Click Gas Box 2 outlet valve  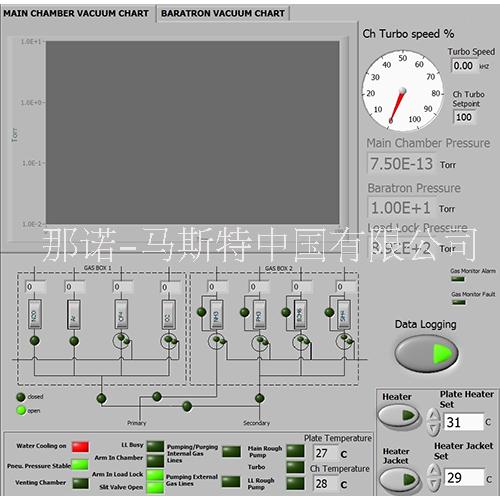point(260,398)
